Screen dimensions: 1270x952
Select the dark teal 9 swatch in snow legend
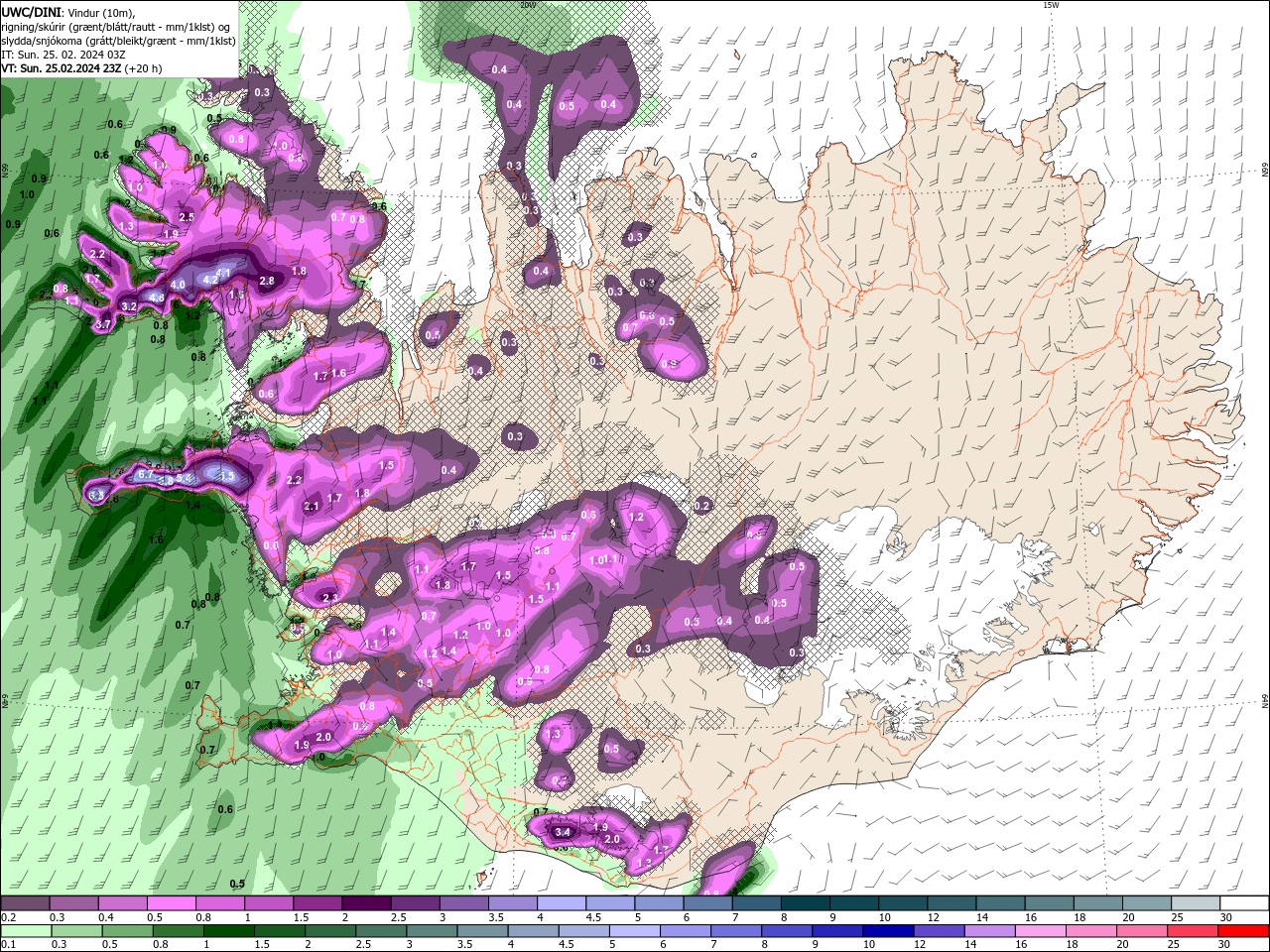852,903
